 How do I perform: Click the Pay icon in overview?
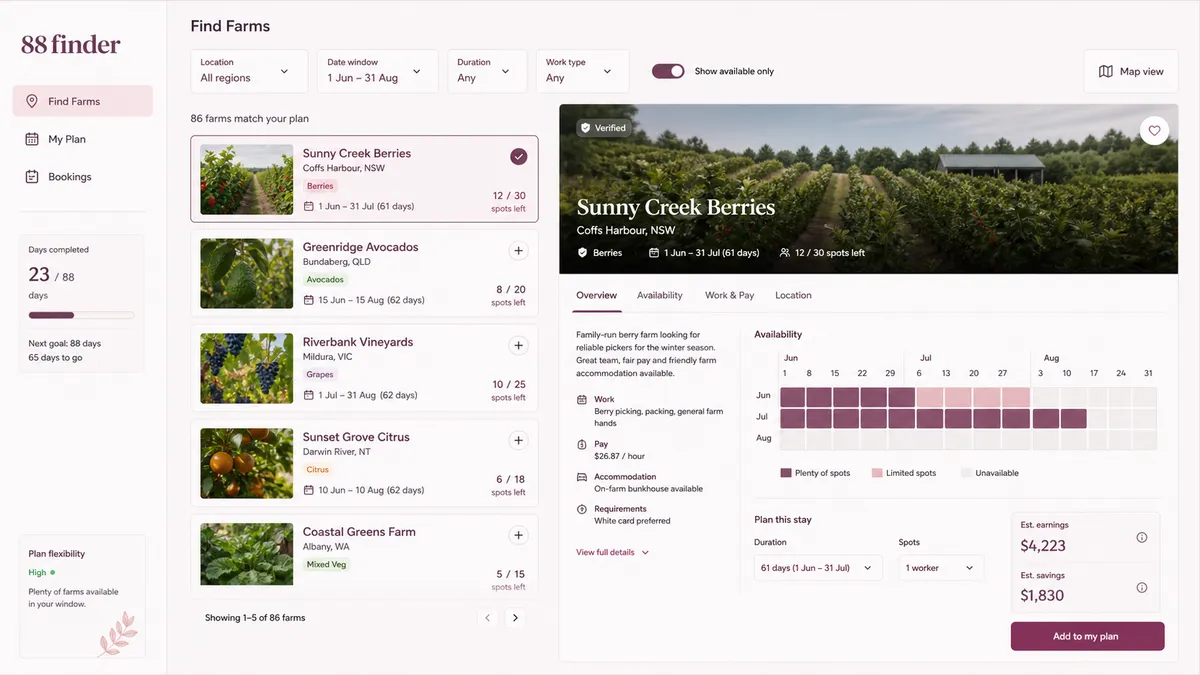click(582, 444)
